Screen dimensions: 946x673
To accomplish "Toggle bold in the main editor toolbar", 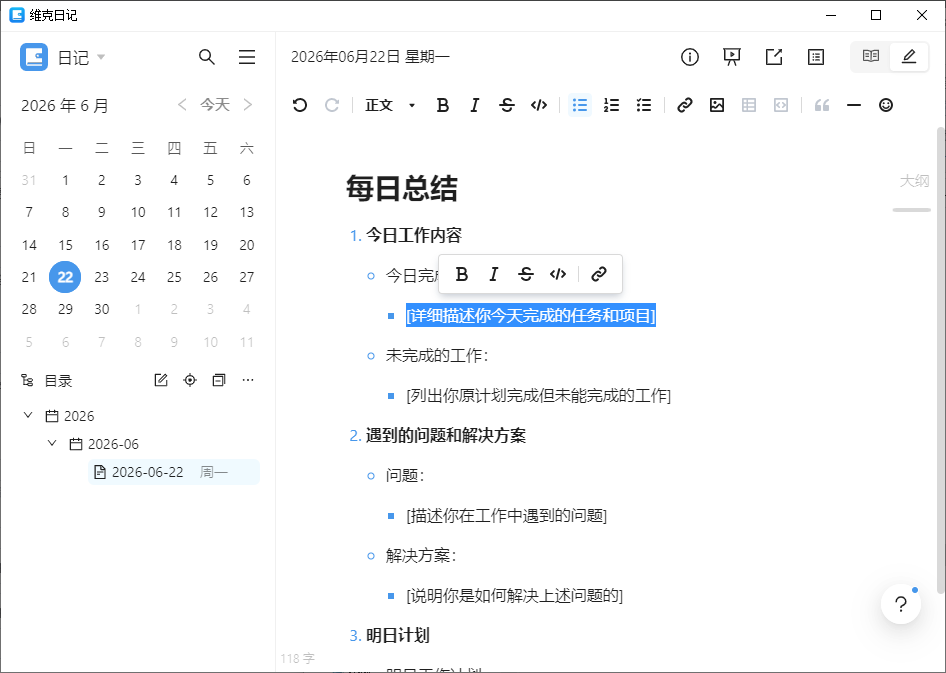I will pyautogui.click(x=443, y=106).
